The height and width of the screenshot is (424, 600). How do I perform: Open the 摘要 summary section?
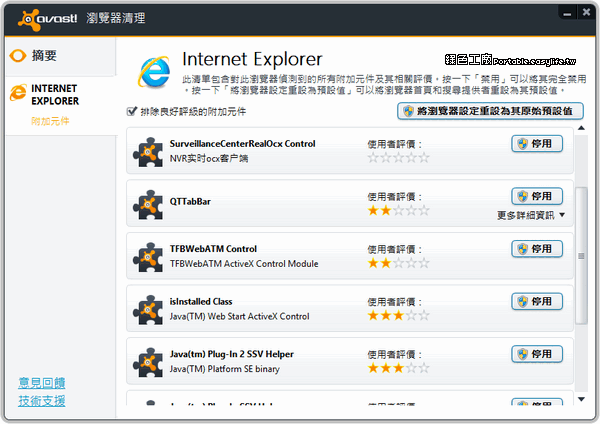(44, 56)
